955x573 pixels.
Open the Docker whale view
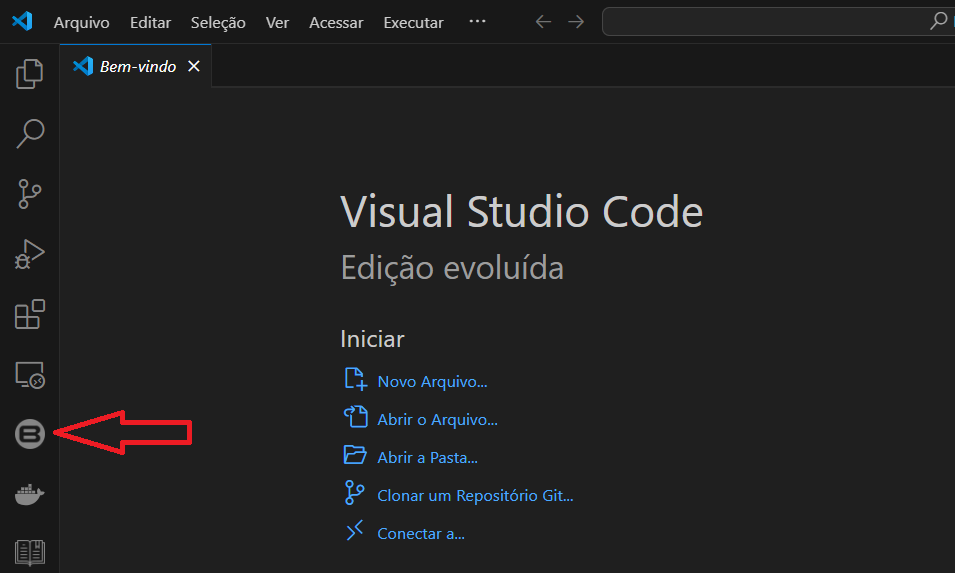30,494
